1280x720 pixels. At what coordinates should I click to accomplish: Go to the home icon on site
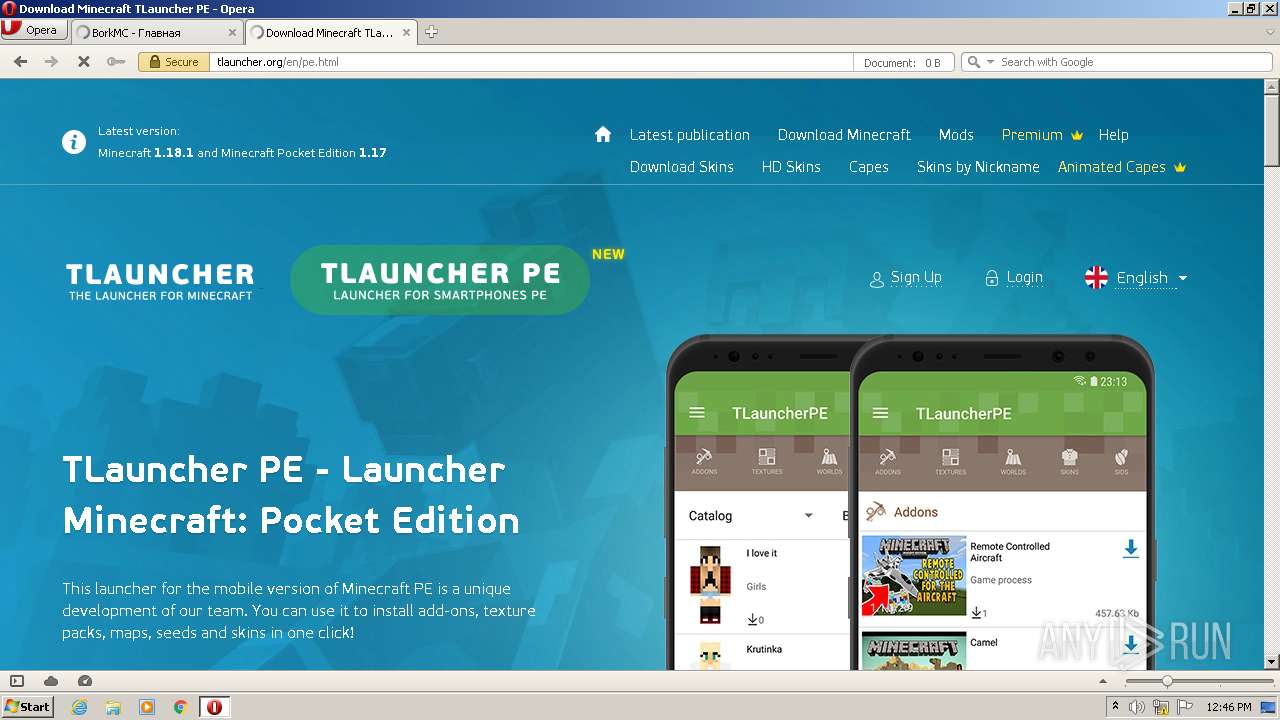pyautogui.click(x=602, y=134)
